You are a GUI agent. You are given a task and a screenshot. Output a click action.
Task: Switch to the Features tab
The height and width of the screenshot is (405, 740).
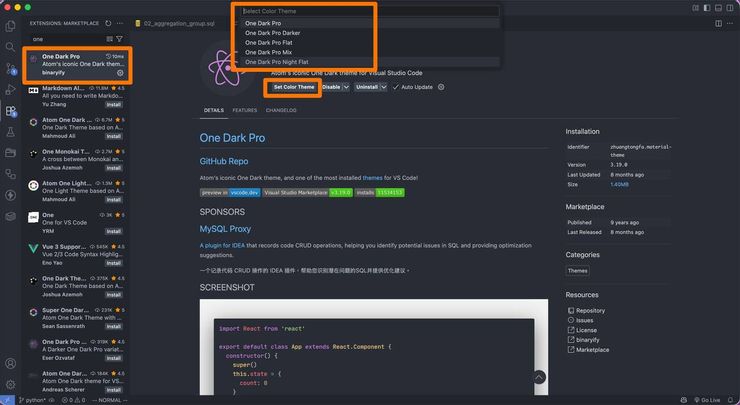(244, 110)
